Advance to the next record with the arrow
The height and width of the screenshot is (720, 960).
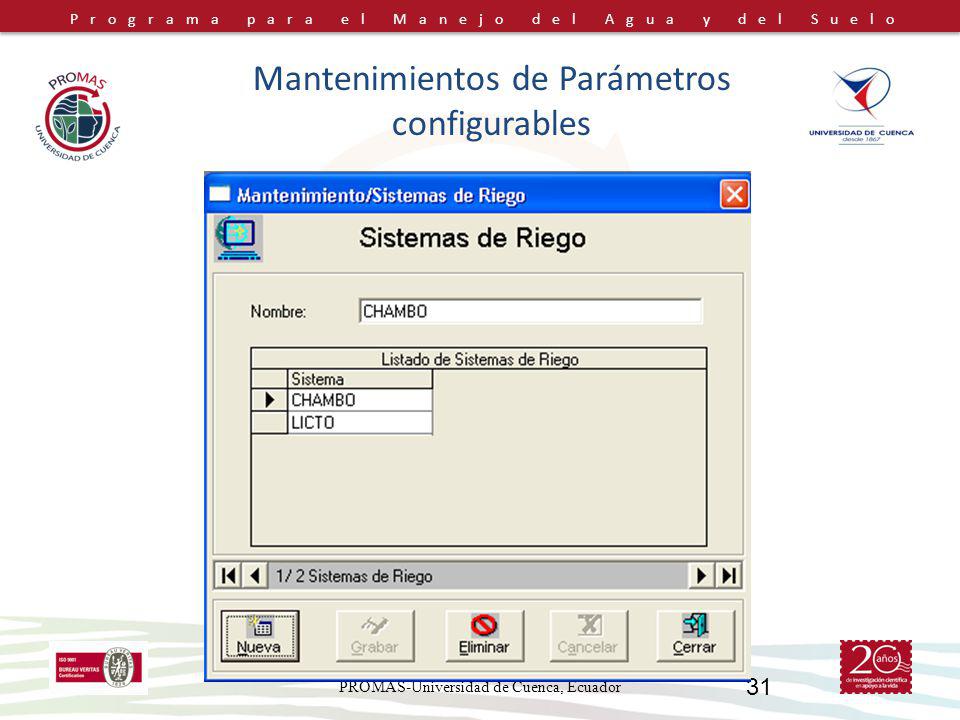pyautogui.click(x=701, y=576)
